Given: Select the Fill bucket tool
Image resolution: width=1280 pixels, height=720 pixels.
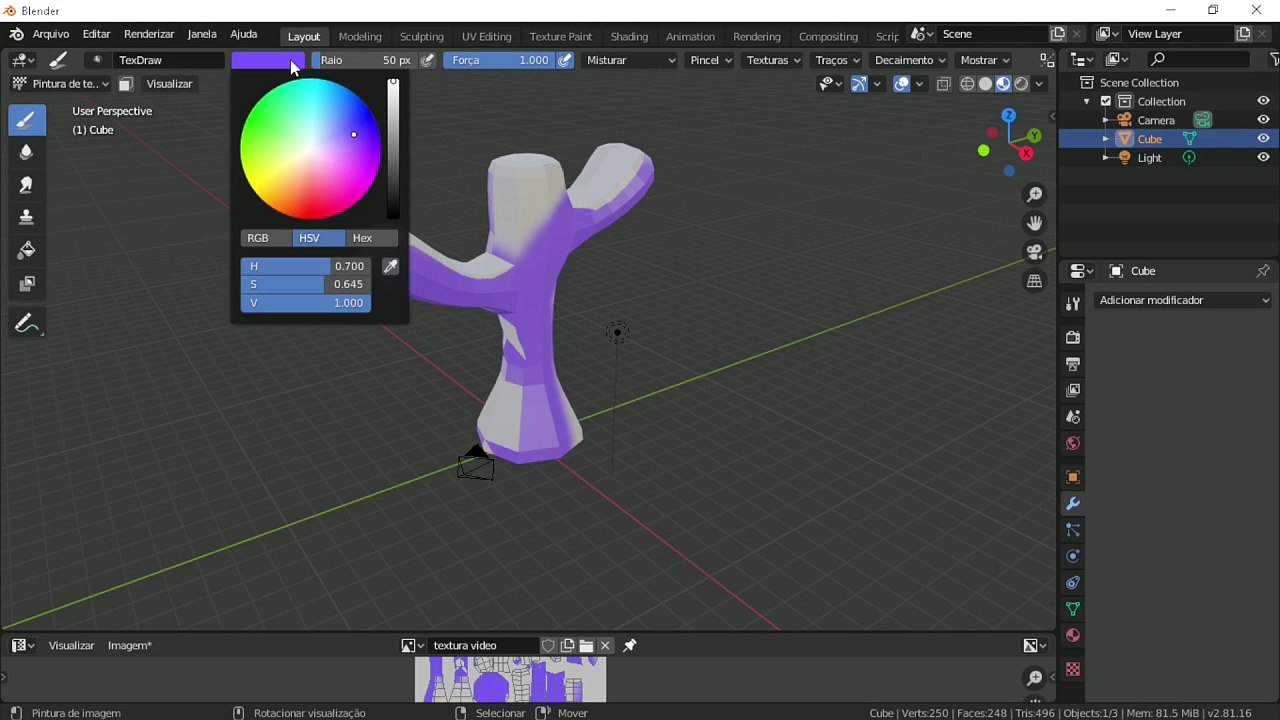Looking at the screenshot, I should point(27,251).
